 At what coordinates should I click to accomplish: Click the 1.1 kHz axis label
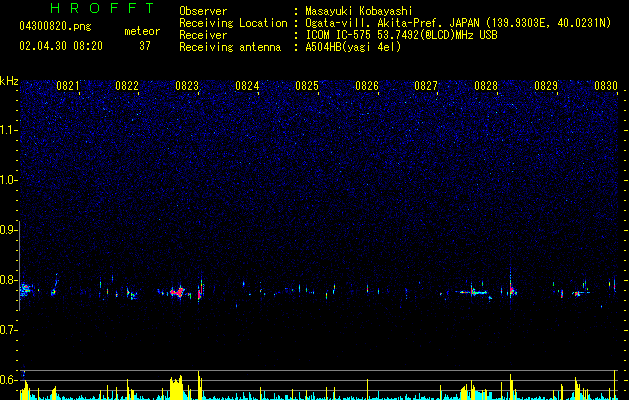8,131
